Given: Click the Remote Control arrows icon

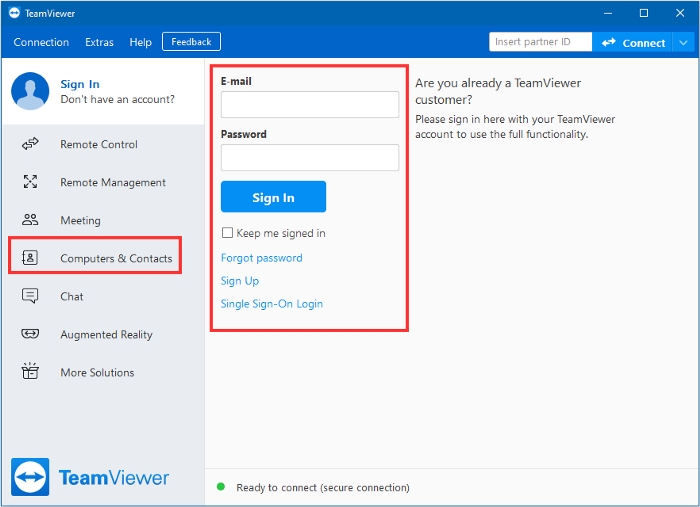Looking at the screenshot, I should coord(30,144).
